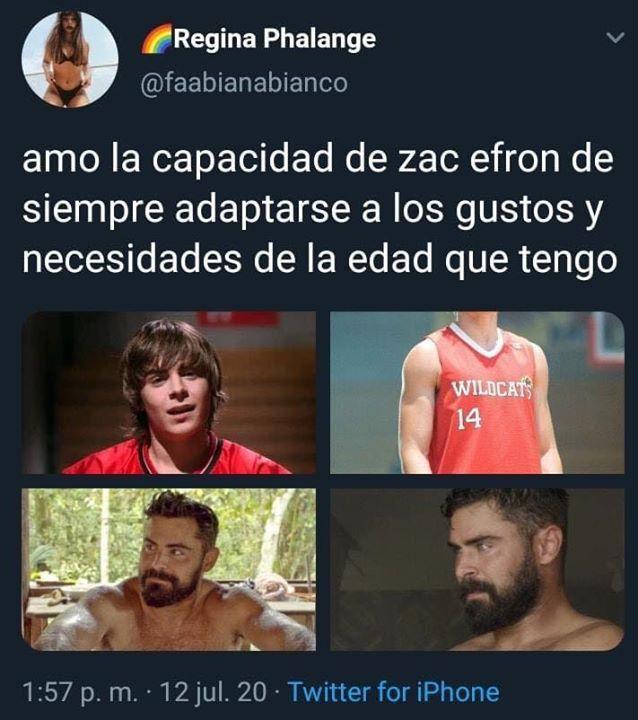The width and height of the screenshot is (638, 720).
Task: Click the word "necesidades" in the tweet
Action: pyautogui.click(x=132, y=259)
